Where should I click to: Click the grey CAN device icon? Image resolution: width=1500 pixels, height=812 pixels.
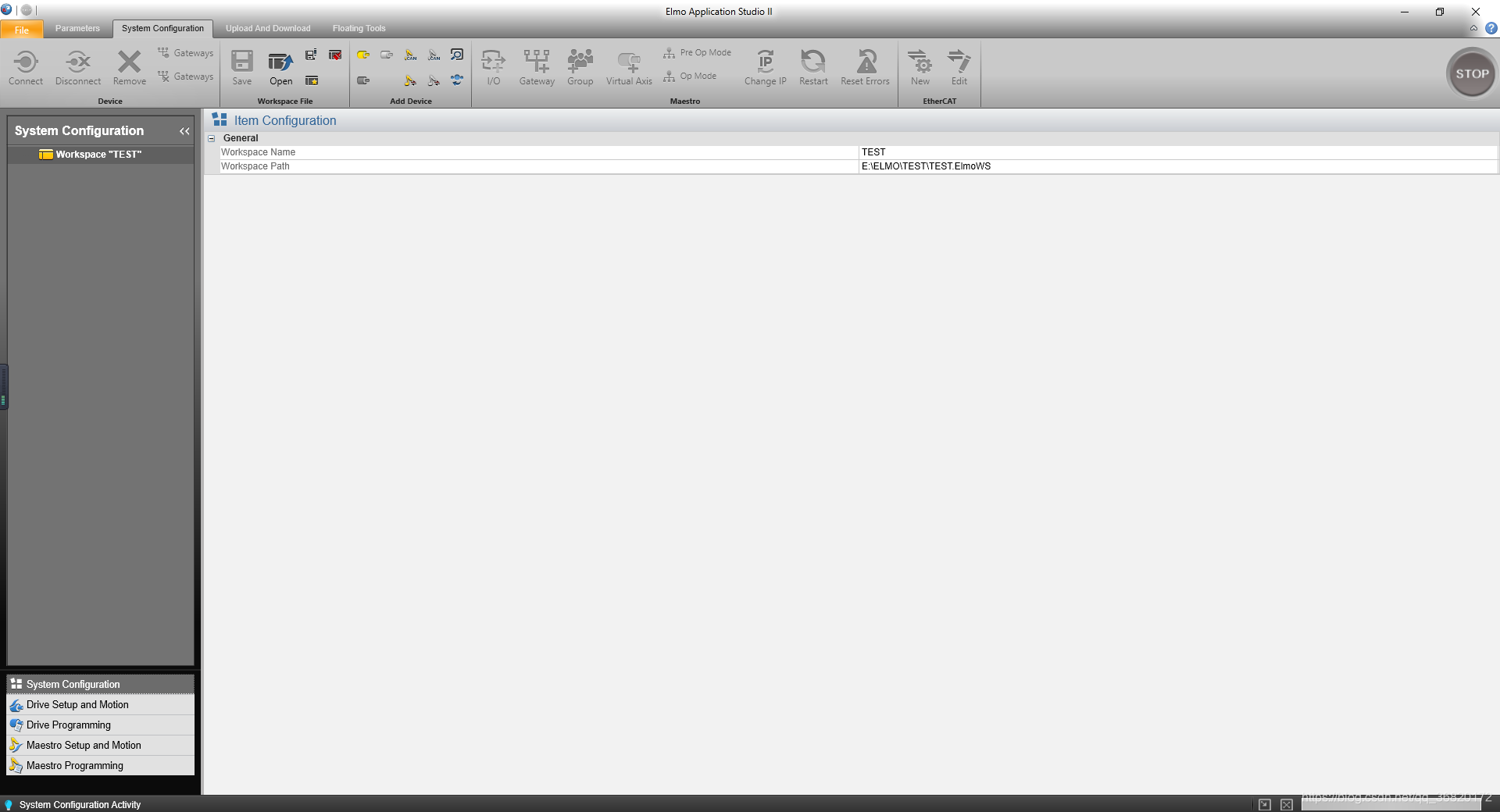pos(434,55)
